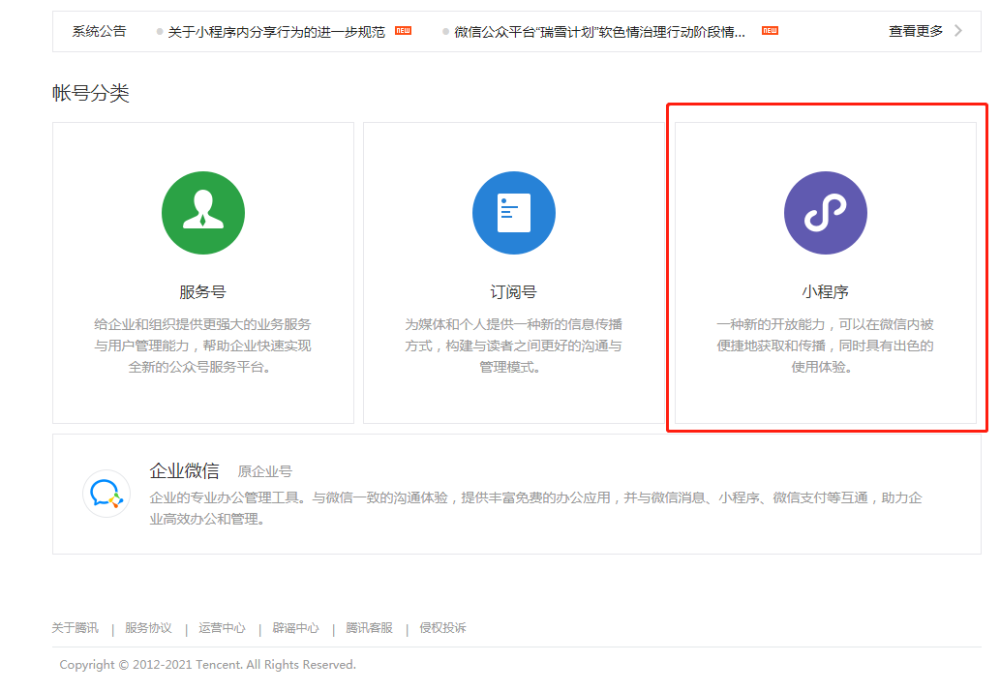Click the NEW badge beside 关于小程序内分享行为 announcement
1000x692 pixels.
tap(403, 31)
